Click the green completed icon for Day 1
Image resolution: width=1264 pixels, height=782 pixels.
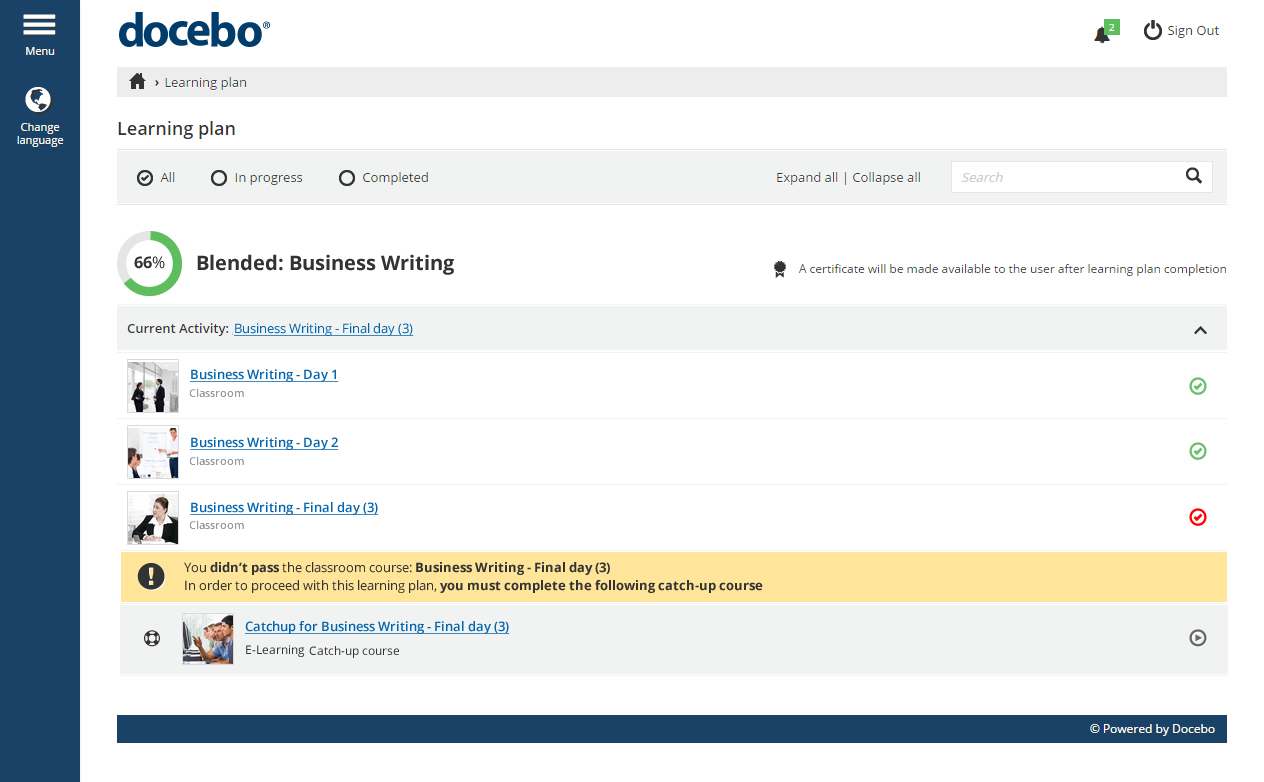[1198, 386]
